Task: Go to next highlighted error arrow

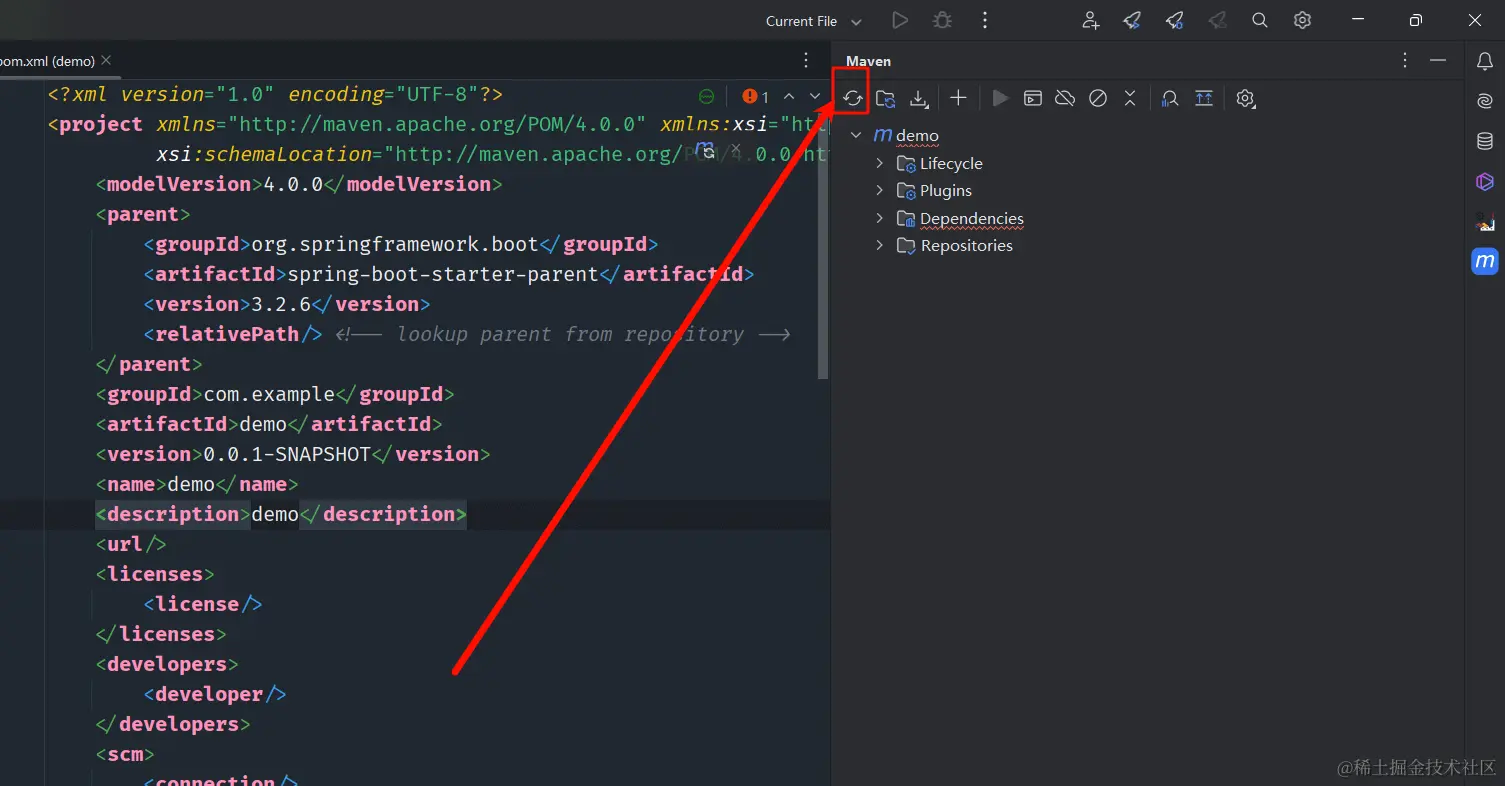Action: tap(815, 96)
